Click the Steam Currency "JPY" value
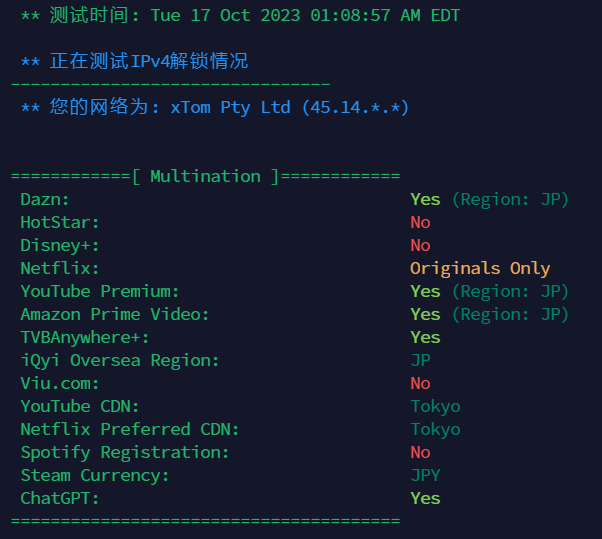The width and height of the screenshot is (602, 539). 425,475
